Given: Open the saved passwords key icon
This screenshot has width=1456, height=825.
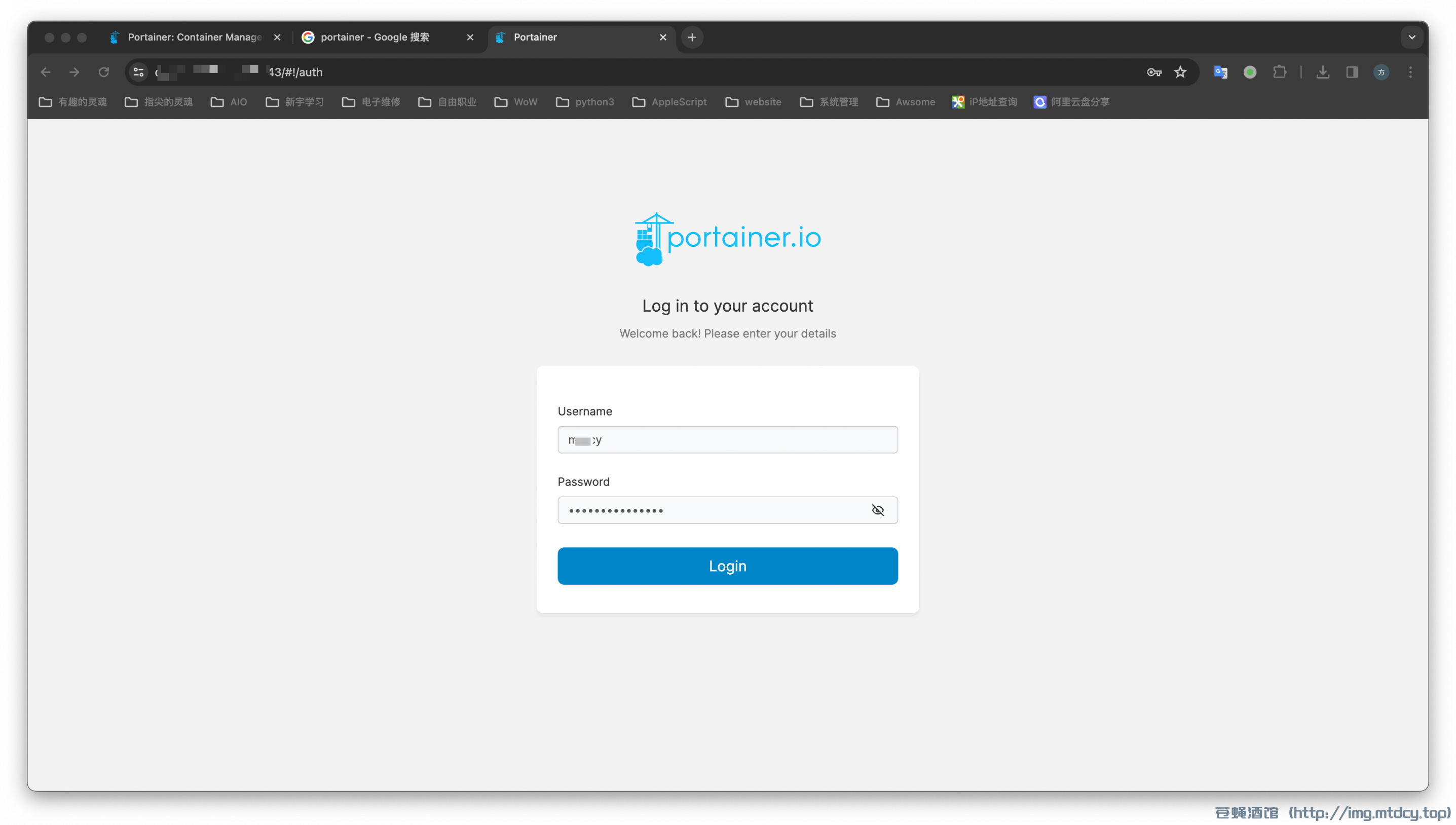Looking at the screenshot, I should 1154,72.
